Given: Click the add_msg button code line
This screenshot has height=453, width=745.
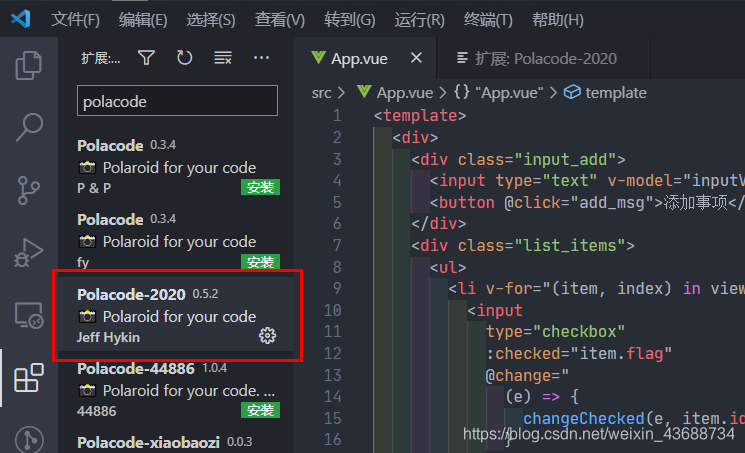Looking at the screenshot, I should pyautogui.click(x=587, y=202).
